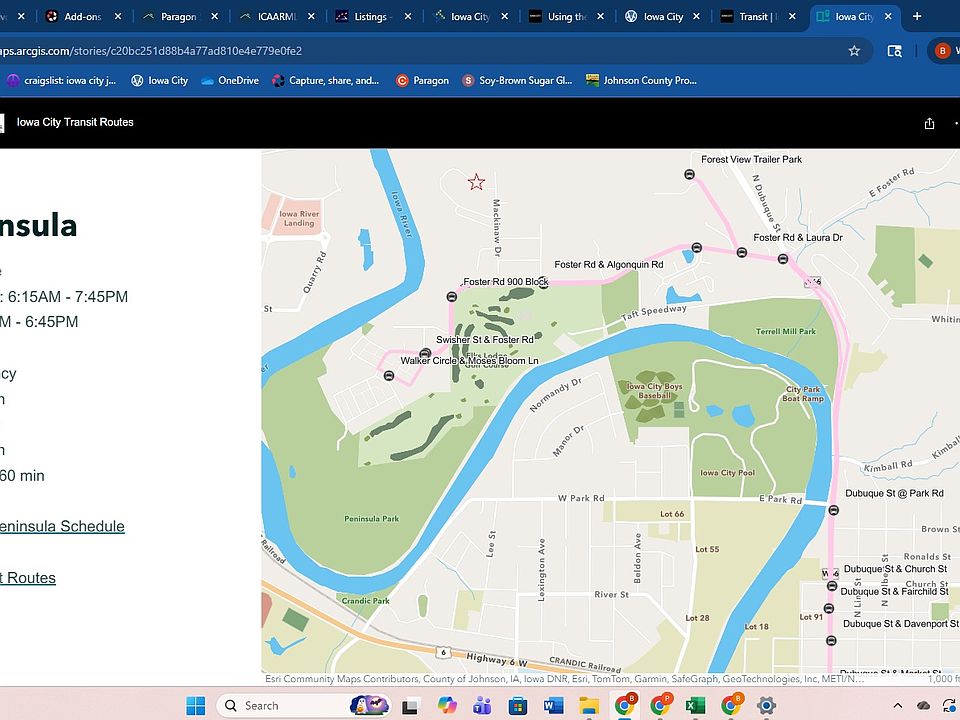960x720 pixels.
Task: Click the browser address bar
Action: coord(400,51)
